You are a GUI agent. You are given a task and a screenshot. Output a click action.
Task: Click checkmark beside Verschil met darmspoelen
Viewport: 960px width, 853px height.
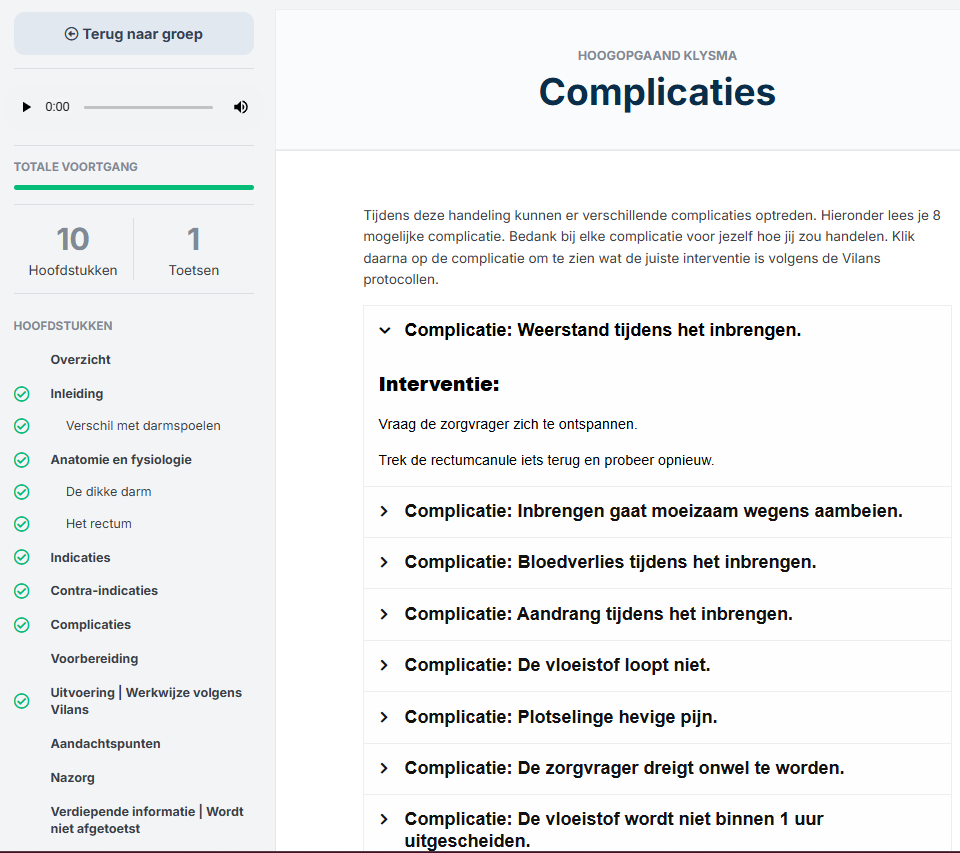pyautogui.click(x=22, y=426)
